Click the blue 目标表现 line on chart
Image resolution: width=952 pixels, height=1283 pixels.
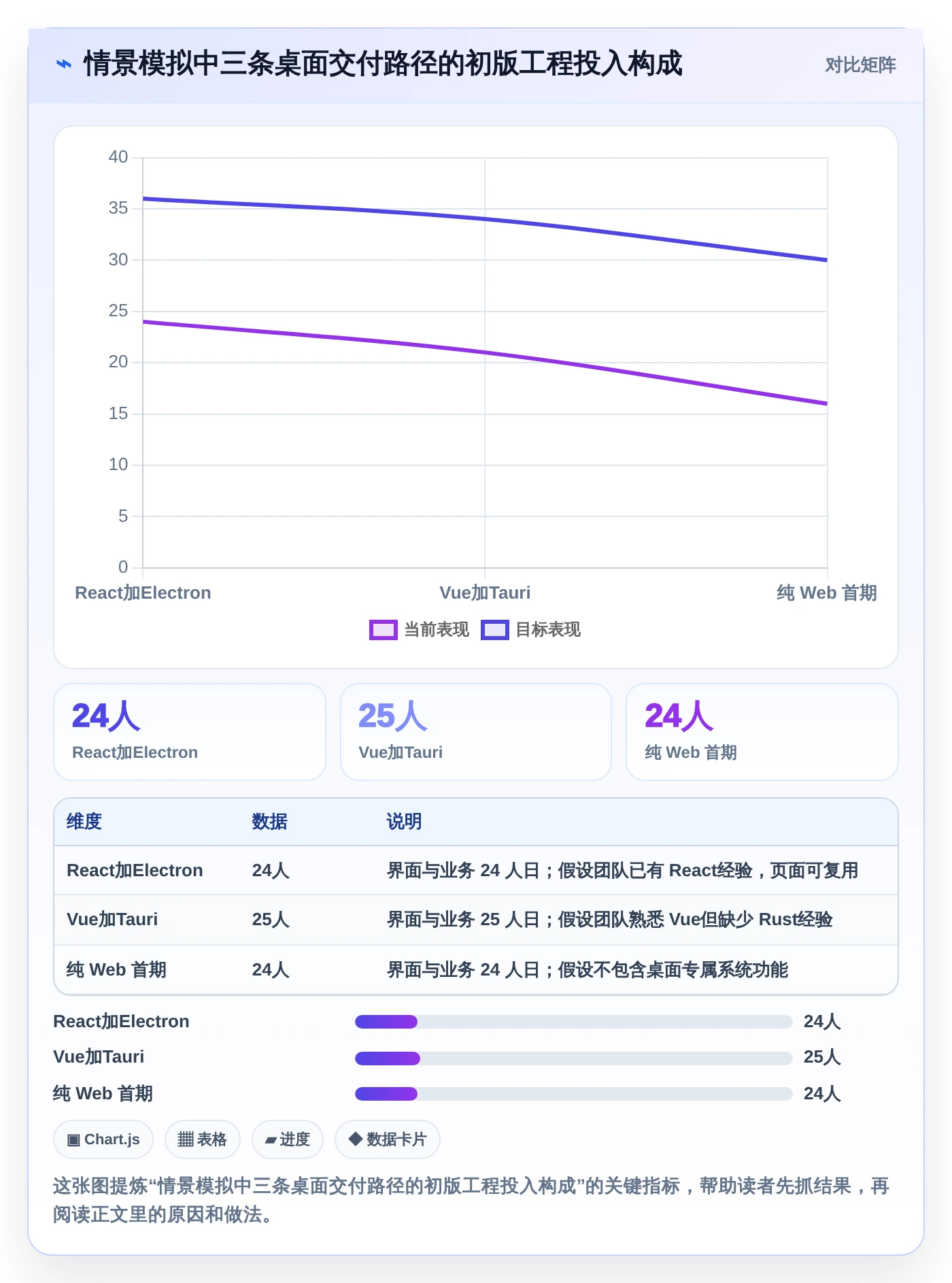point(485,219)
